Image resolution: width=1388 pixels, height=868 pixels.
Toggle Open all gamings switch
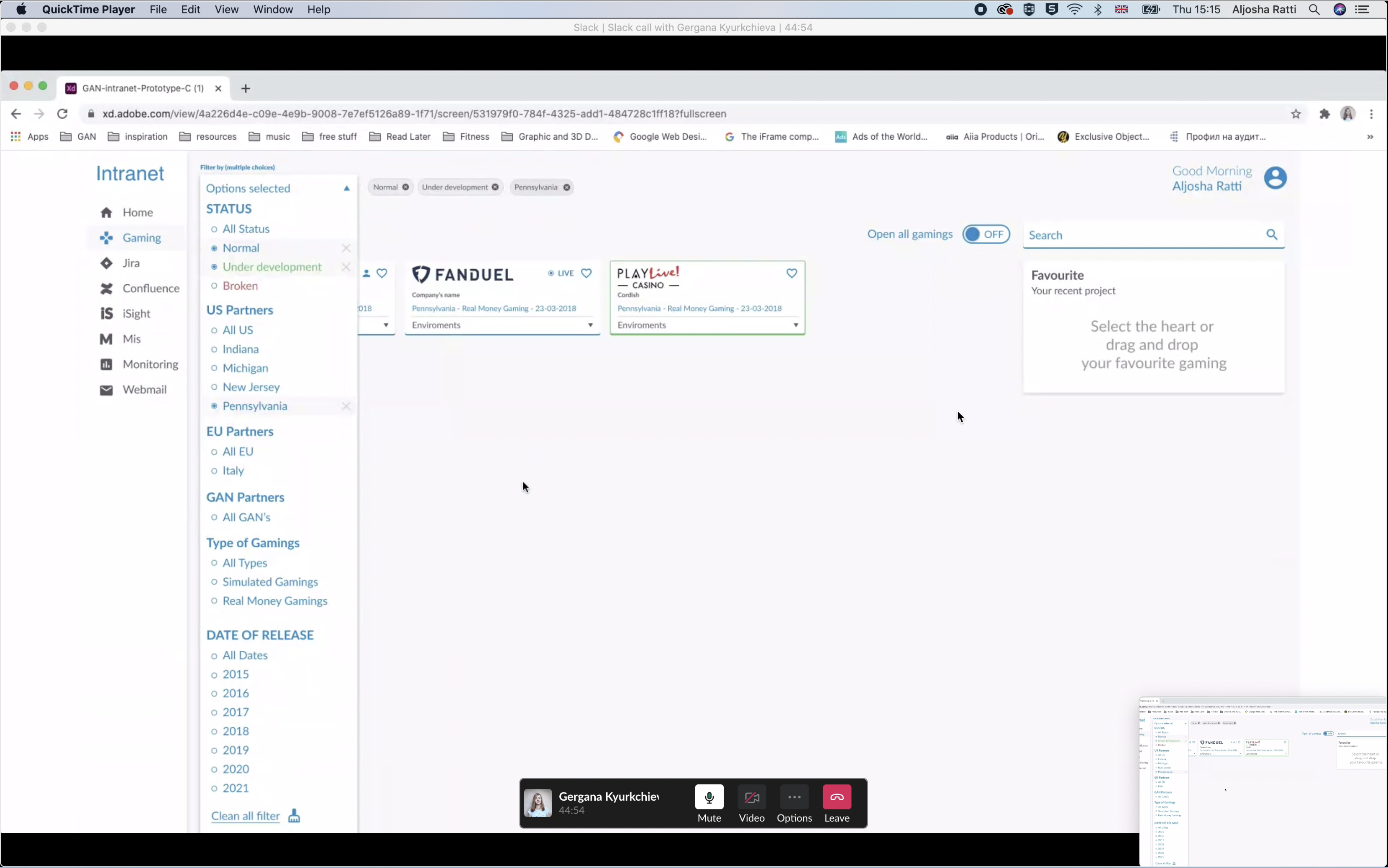point(986,234)
